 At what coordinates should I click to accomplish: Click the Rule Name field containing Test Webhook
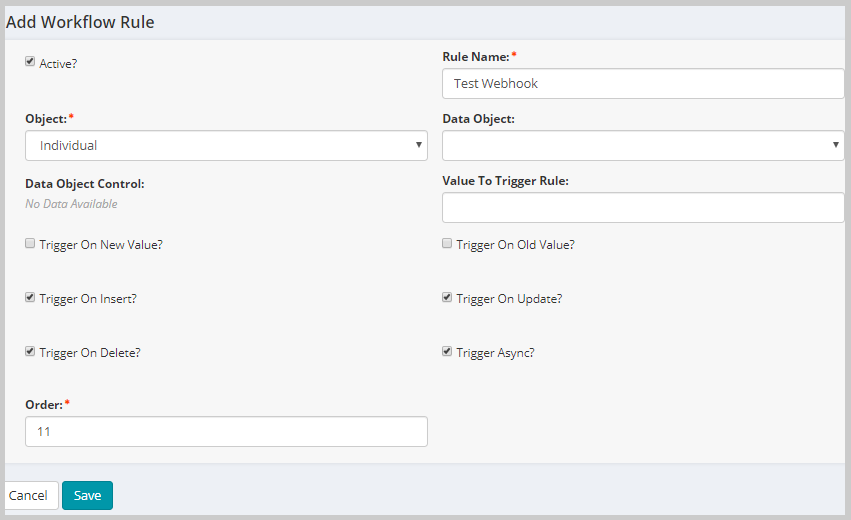pyautogui.click(x=643, y=84)
